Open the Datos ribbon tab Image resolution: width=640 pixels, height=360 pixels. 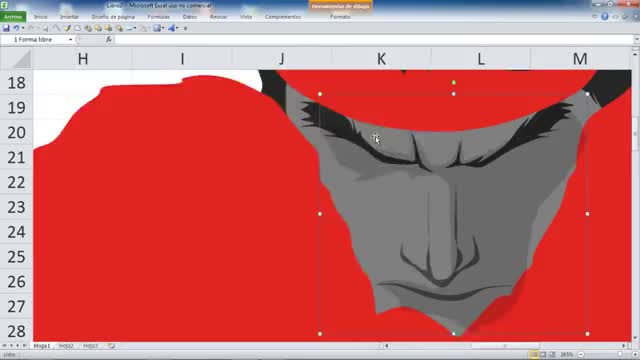point(189,17)
